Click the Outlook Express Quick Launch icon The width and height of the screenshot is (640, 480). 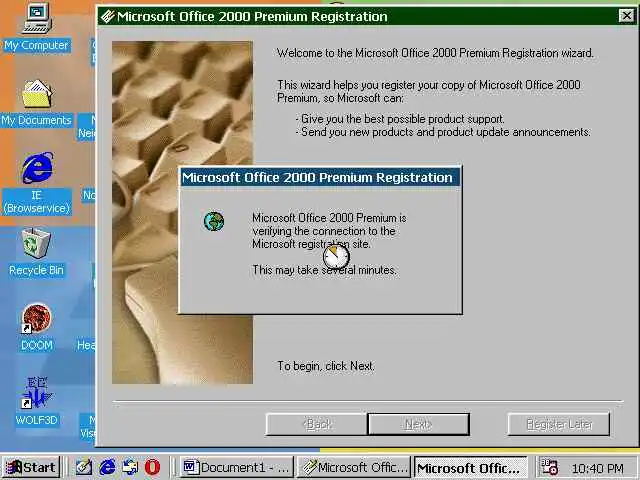click(130, 467)
